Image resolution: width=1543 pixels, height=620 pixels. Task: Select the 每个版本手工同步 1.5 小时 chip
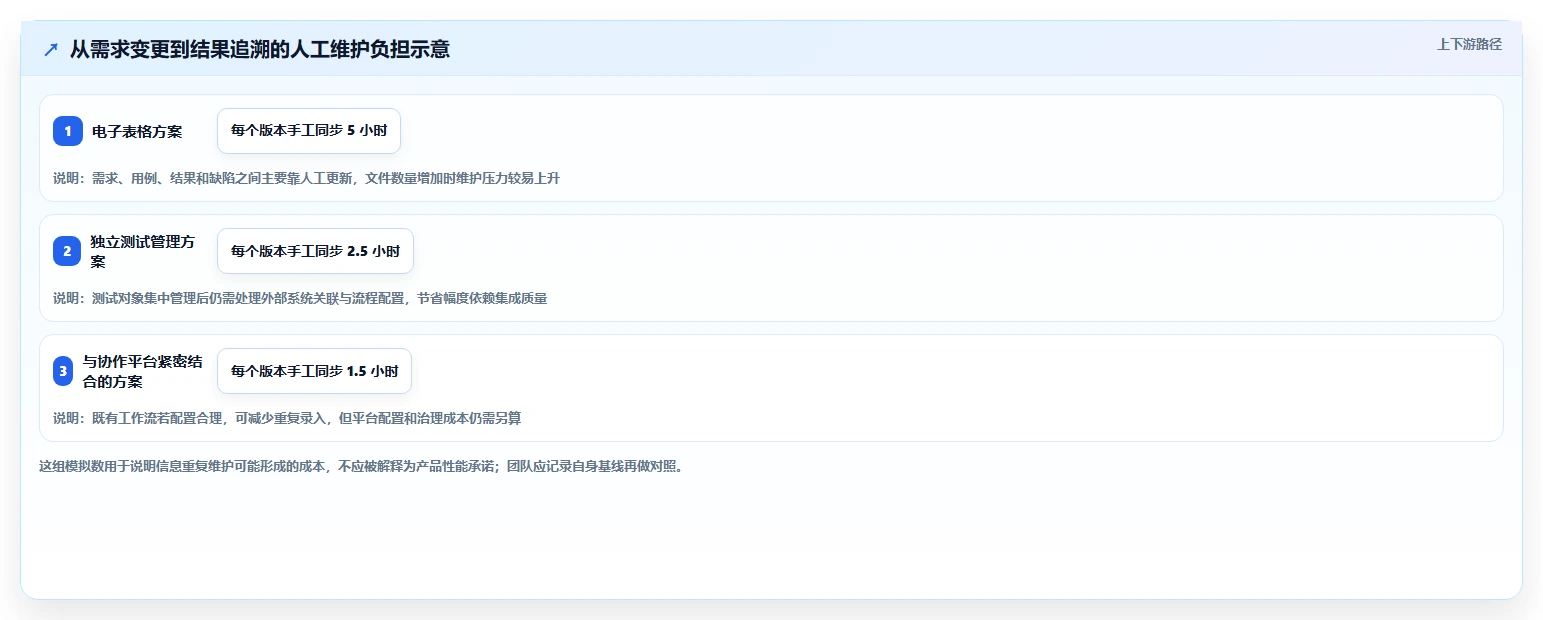(314, 371)
